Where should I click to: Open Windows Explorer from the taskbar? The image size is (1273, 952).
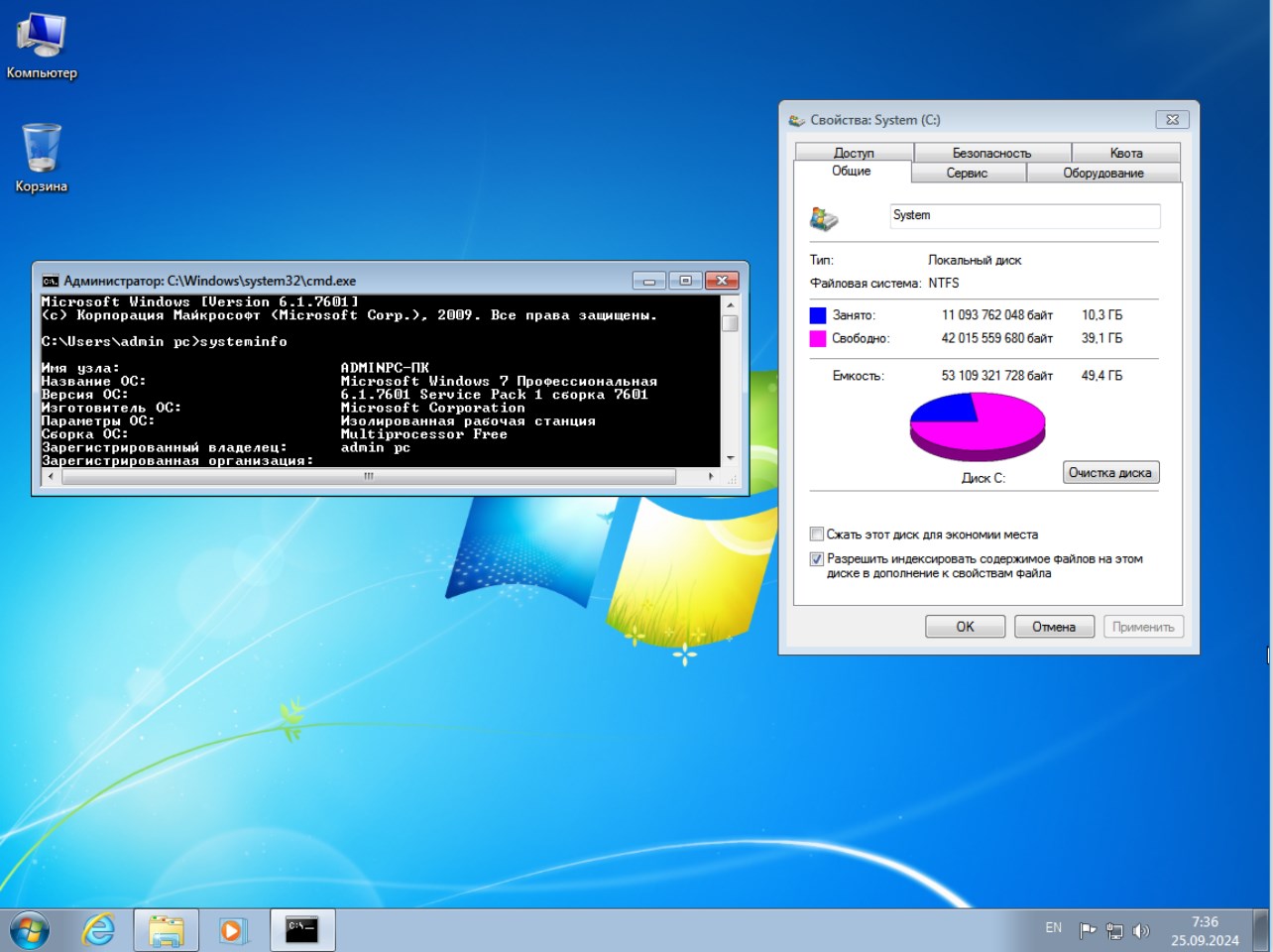[x=166, y=930]
